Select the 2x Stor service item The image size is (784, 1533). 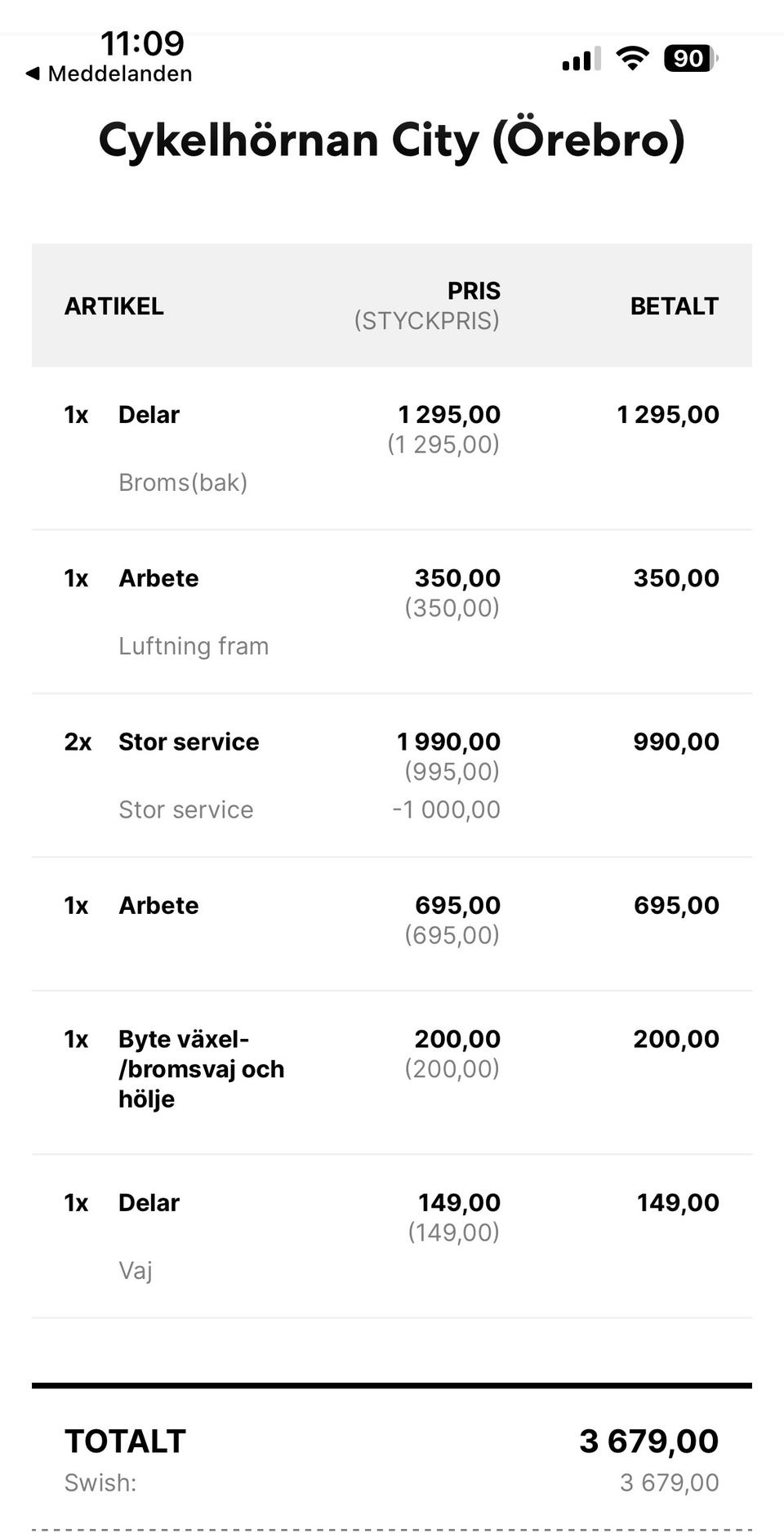(188, 742)
